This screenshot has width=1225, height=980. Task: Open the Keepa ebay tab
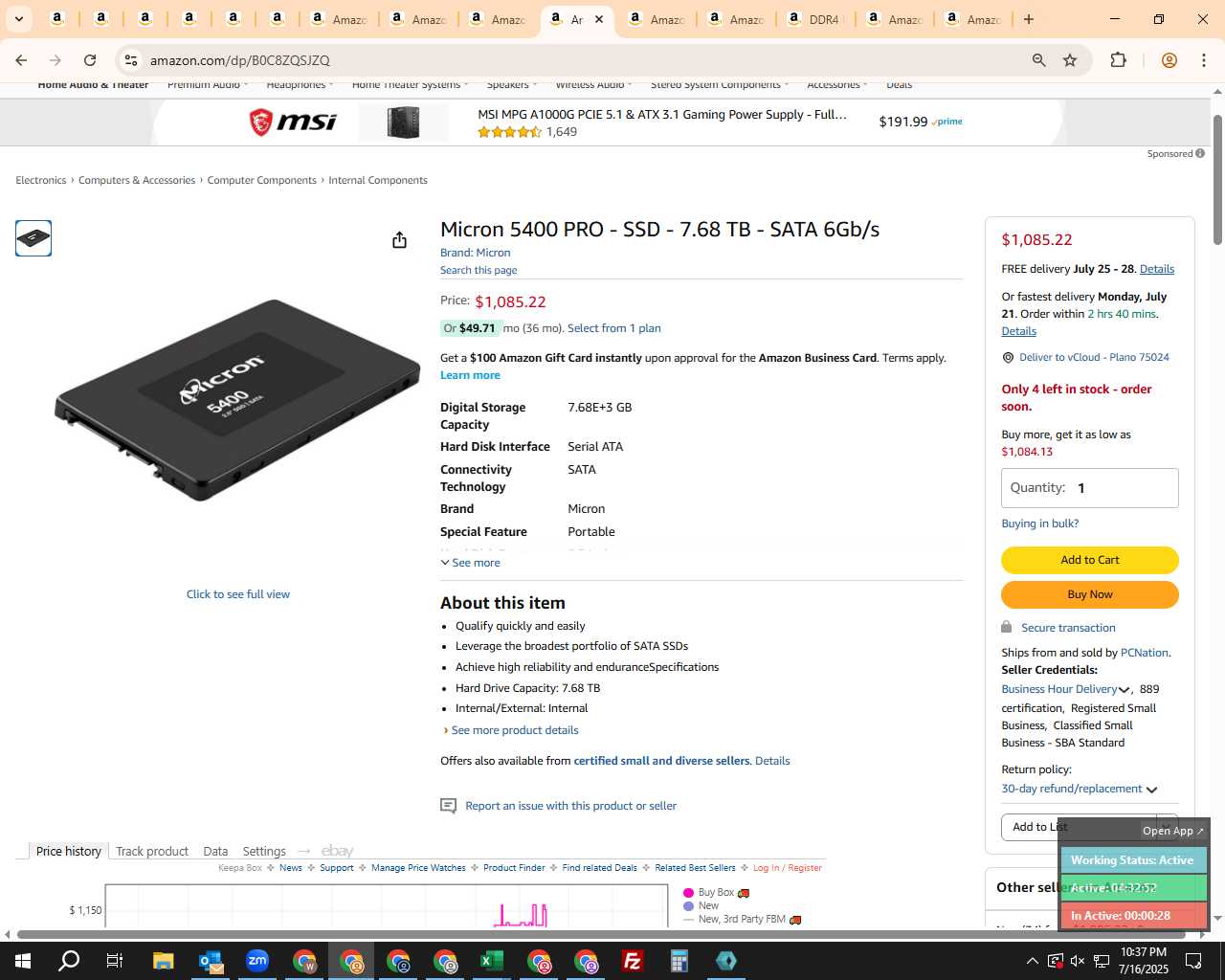tap(338, 851)
